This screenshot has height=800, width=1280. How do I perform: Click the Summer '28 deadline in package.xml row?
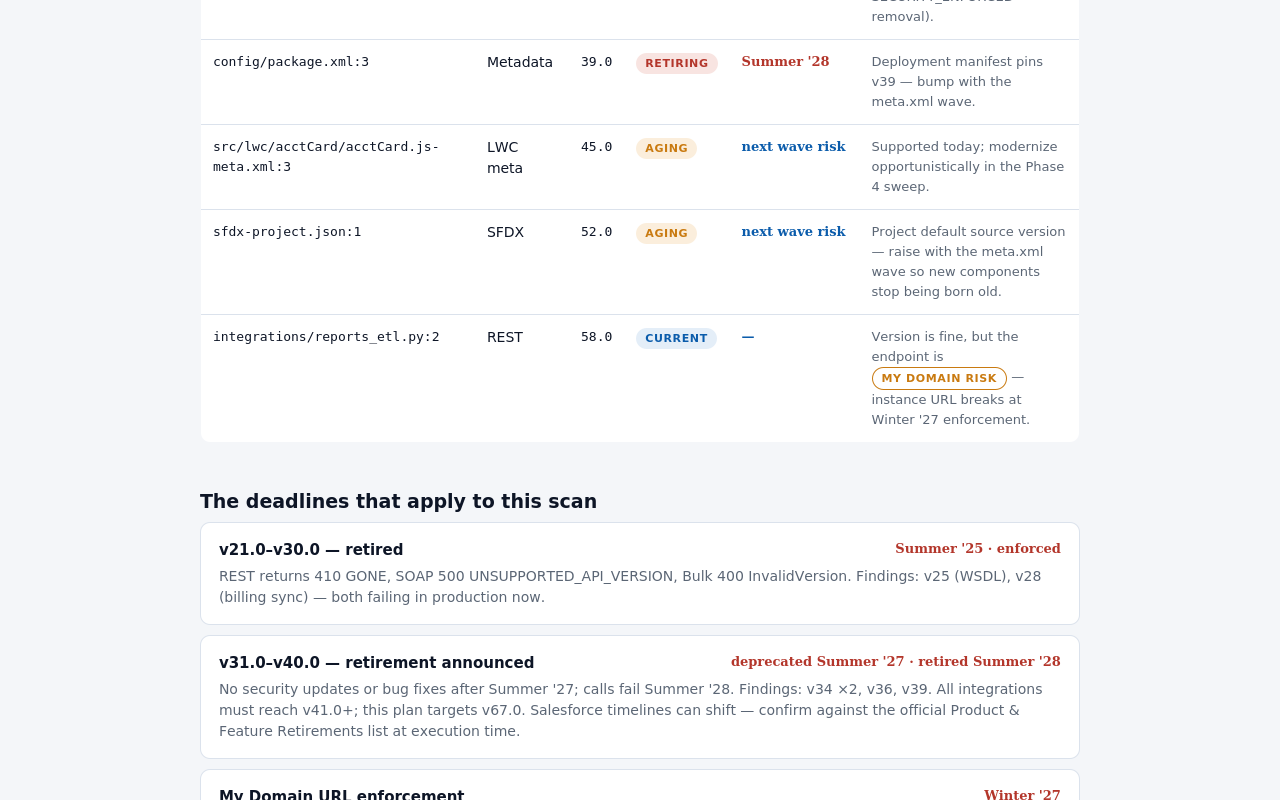pyautogui.click(x=785, y=62)
